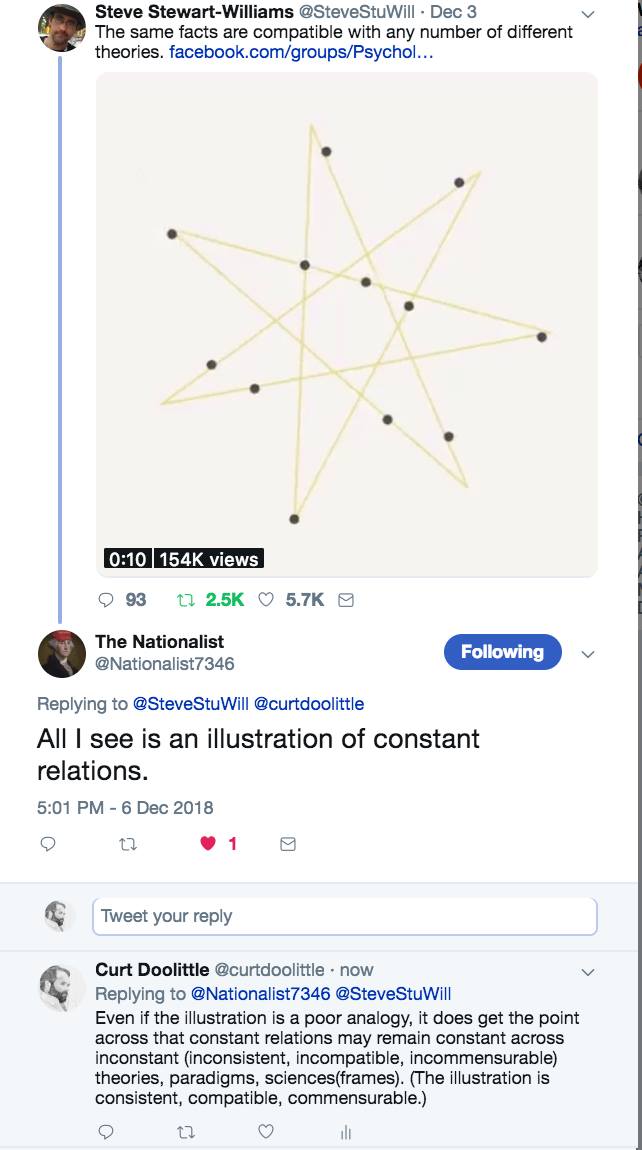Image resolution: width=642 pixels, height=1150 pixels.
Task: Toggle the Following button for The Nationalist
Action: tap(502, 652)
